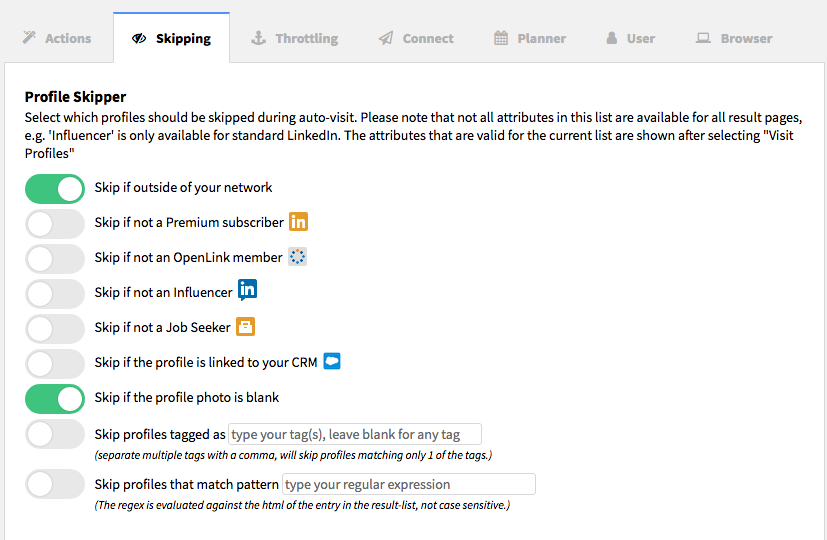Open the Browser tab
Image resolution: width=827 pixels, height=540 pixels.
pyautogui.click(x=734, y=38)
